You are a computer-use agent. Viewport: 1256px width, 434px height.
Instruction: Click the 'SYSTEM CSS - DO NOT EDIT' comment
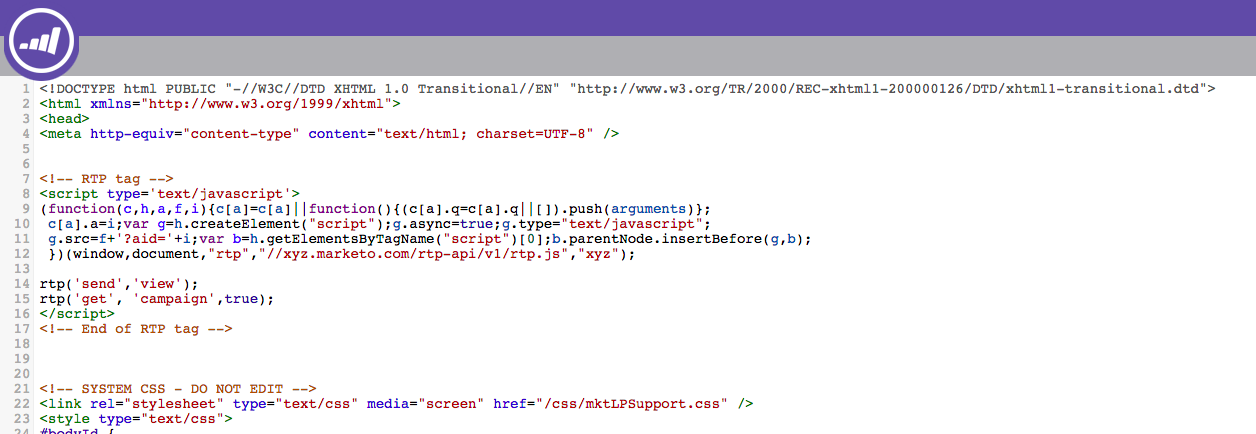(178, 389)
